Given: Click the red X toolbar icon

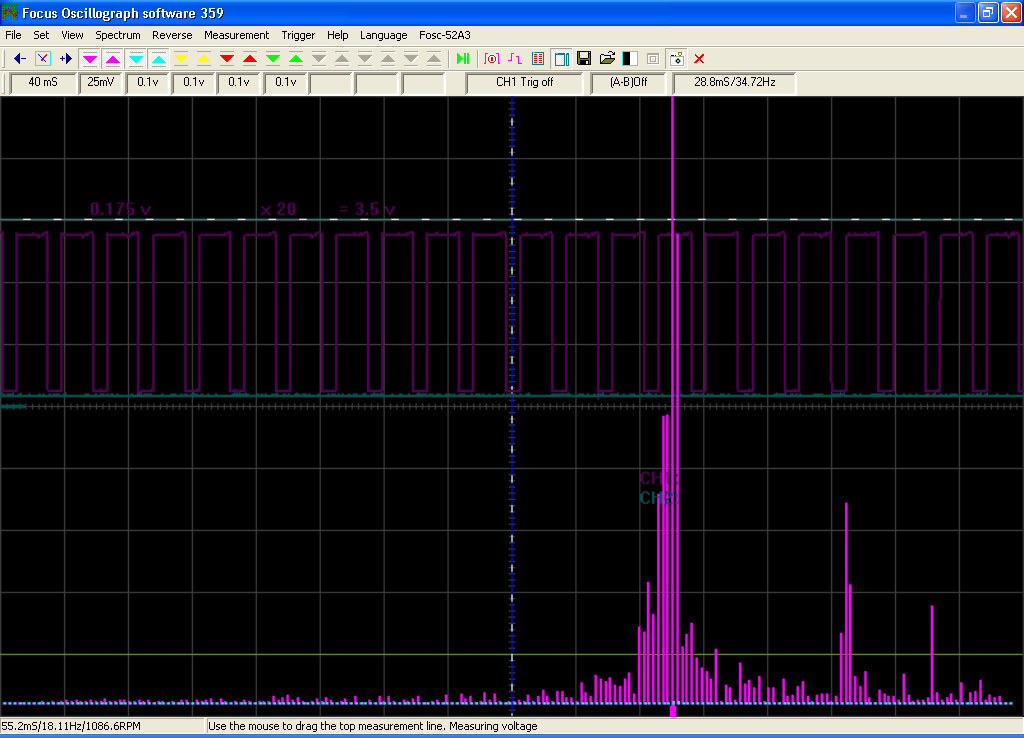Looking at the screenshot, I should (x=699, y=59).
